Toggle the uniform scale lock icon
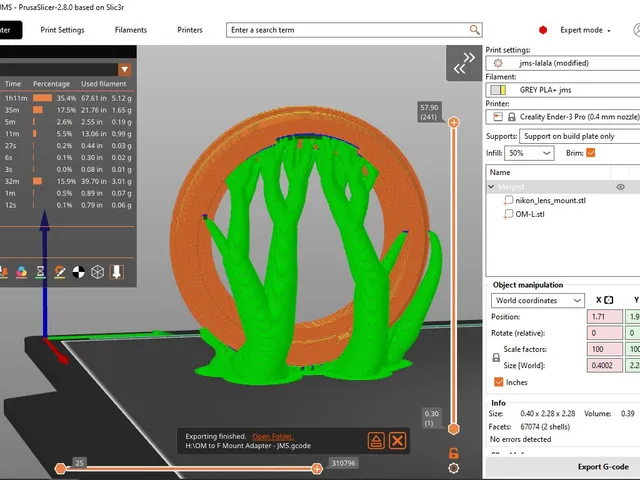640x480 pixels. [496, 358]
